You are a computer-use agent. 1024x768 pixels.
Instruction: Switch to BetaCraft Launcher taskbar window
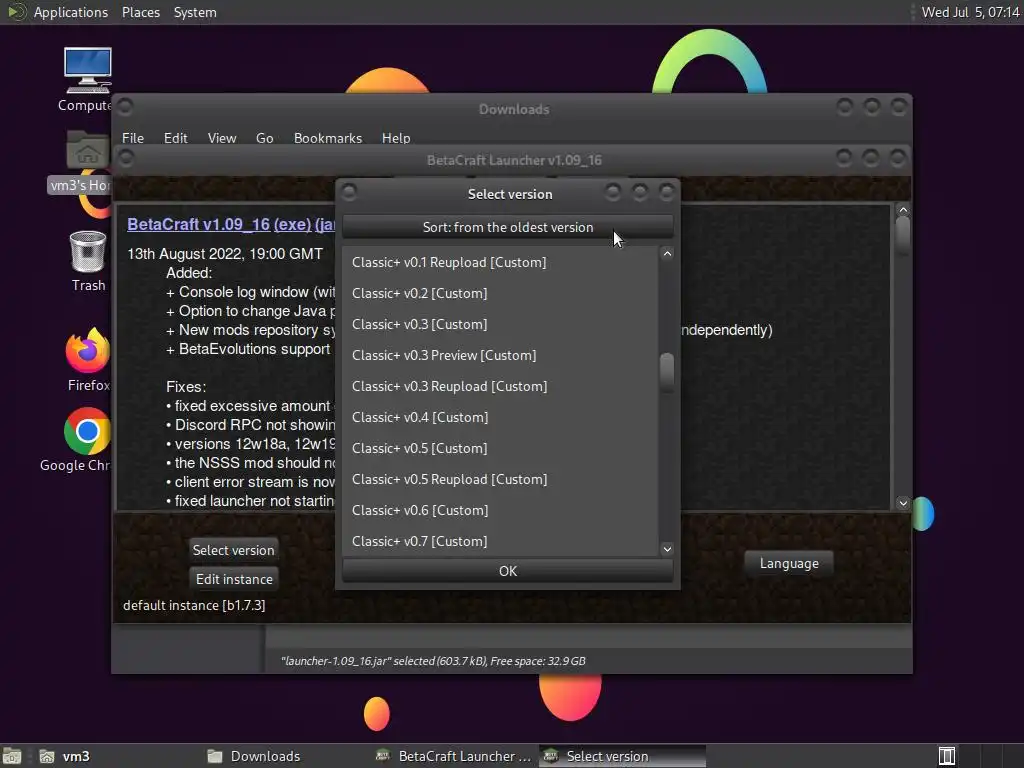(x=454, y=756)
